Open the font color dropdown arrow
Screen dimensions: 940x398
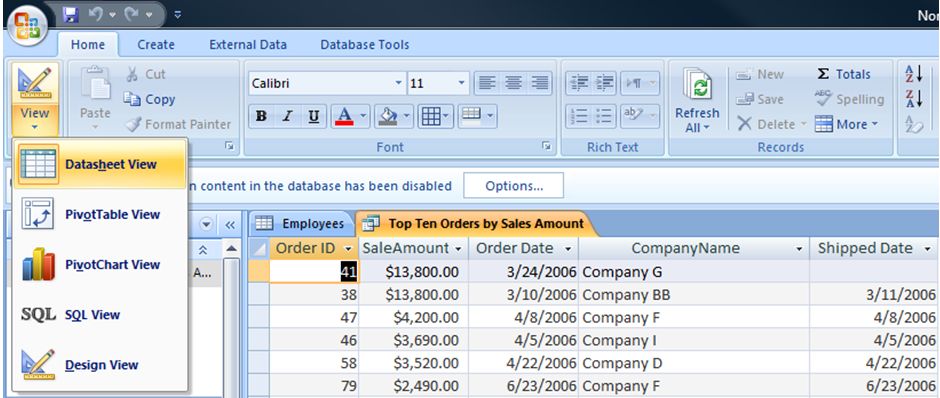click(364, 116)
